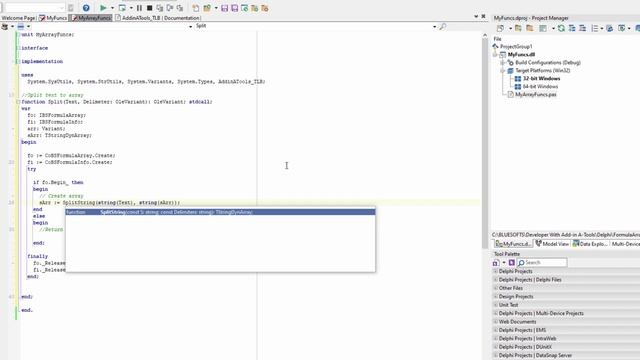The width and height of the screenshot is (640, 360).
Task: Select the 64-bit Windows platform
Action: pyautogui.click(x=540, y=87)
